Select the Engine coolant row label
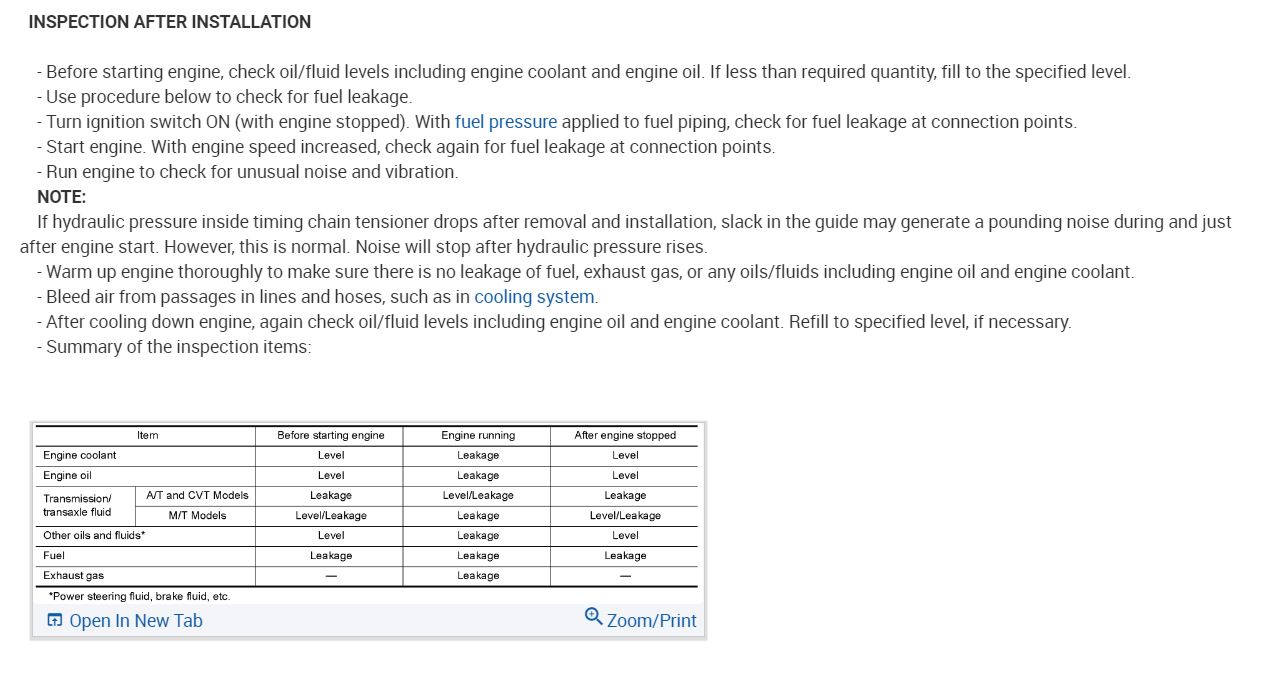 pyautogui.click(x=80, y=455)
